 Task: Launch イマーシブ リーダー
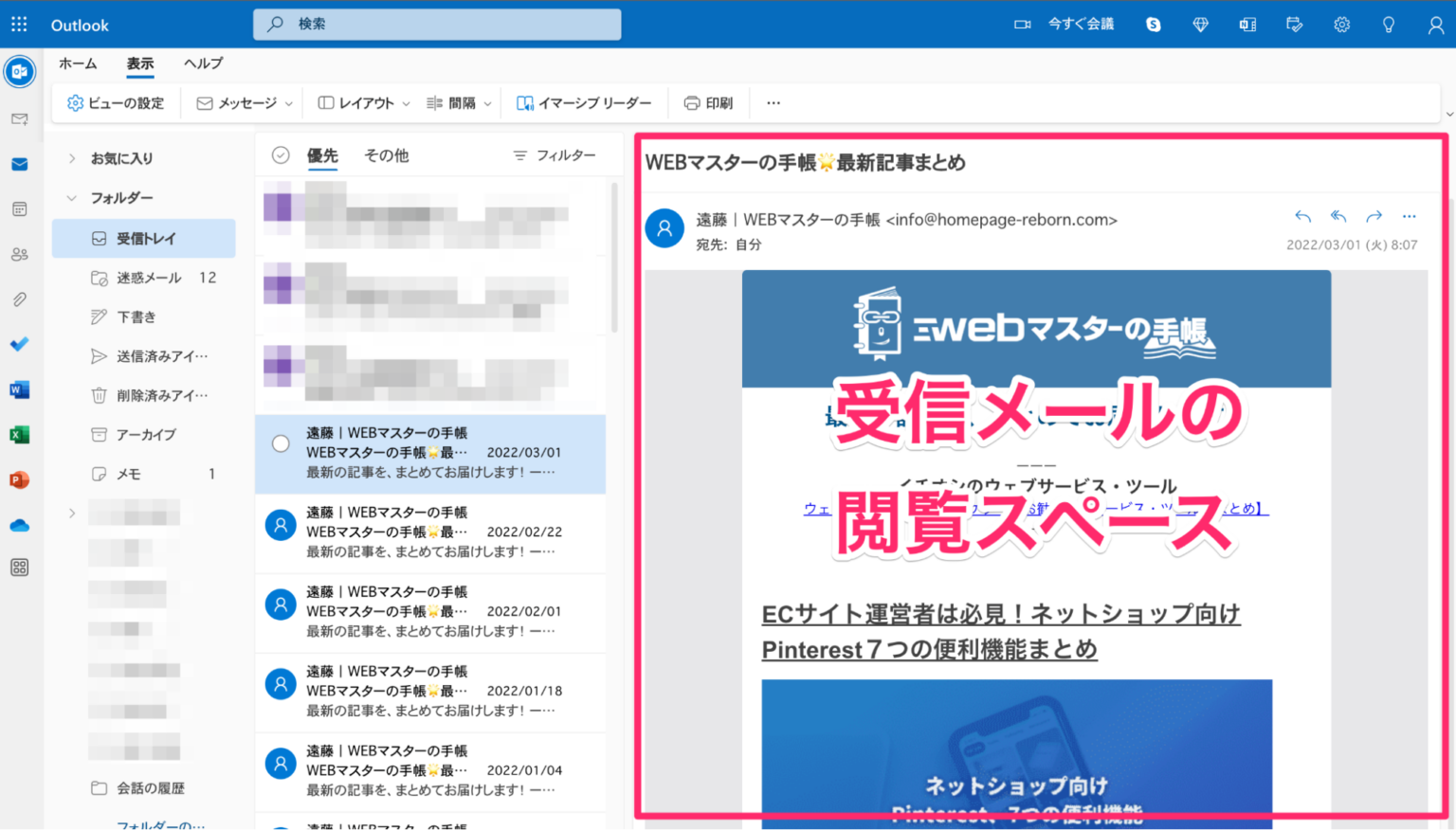[584, 103]
